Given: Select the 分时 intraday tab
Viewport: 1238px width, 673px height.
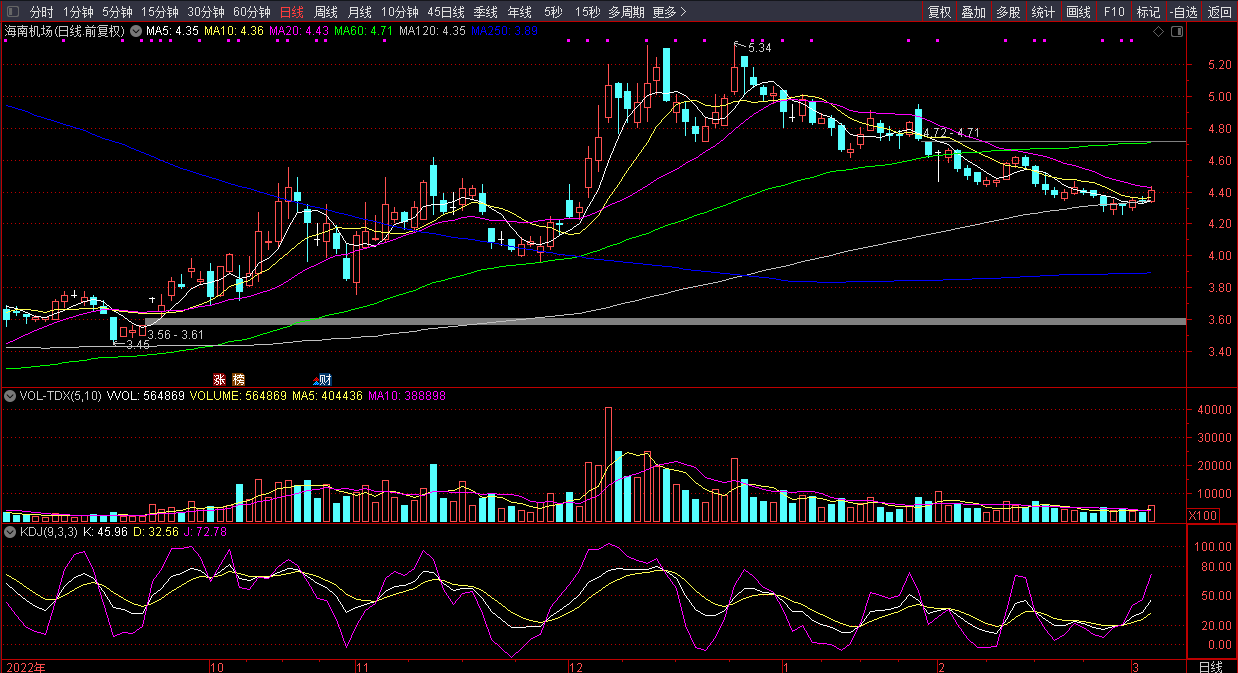Looking at the screenshot, I should point(41,12).
